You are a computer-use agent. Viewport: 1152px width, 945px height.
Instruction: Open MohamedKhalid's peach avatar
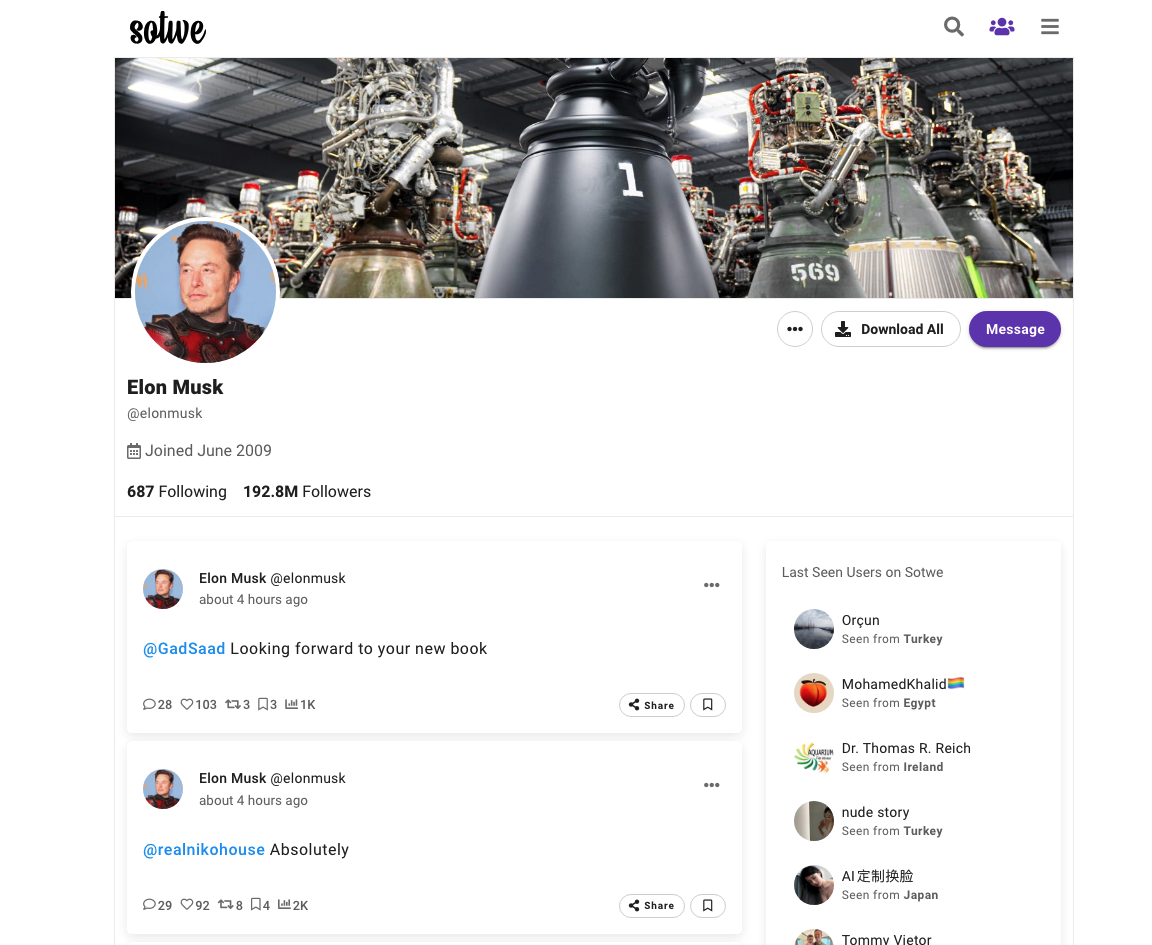tap(813, 693)
